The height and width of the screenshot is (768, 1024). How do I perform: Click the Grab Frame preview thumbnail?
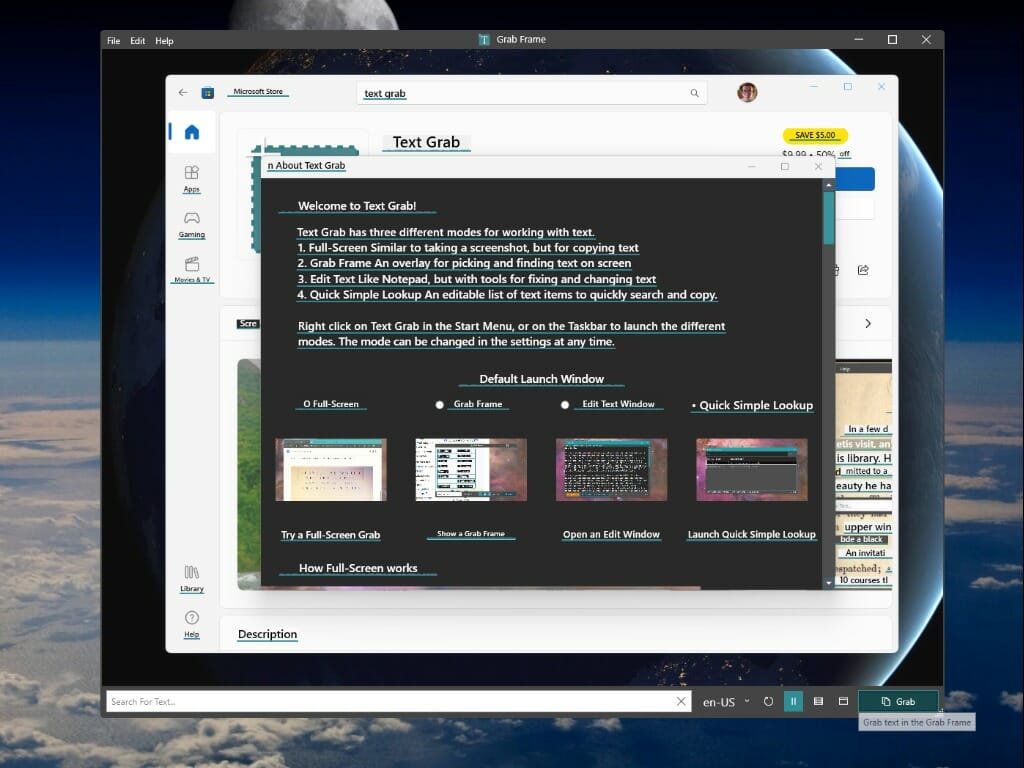(x=471, y=470)
